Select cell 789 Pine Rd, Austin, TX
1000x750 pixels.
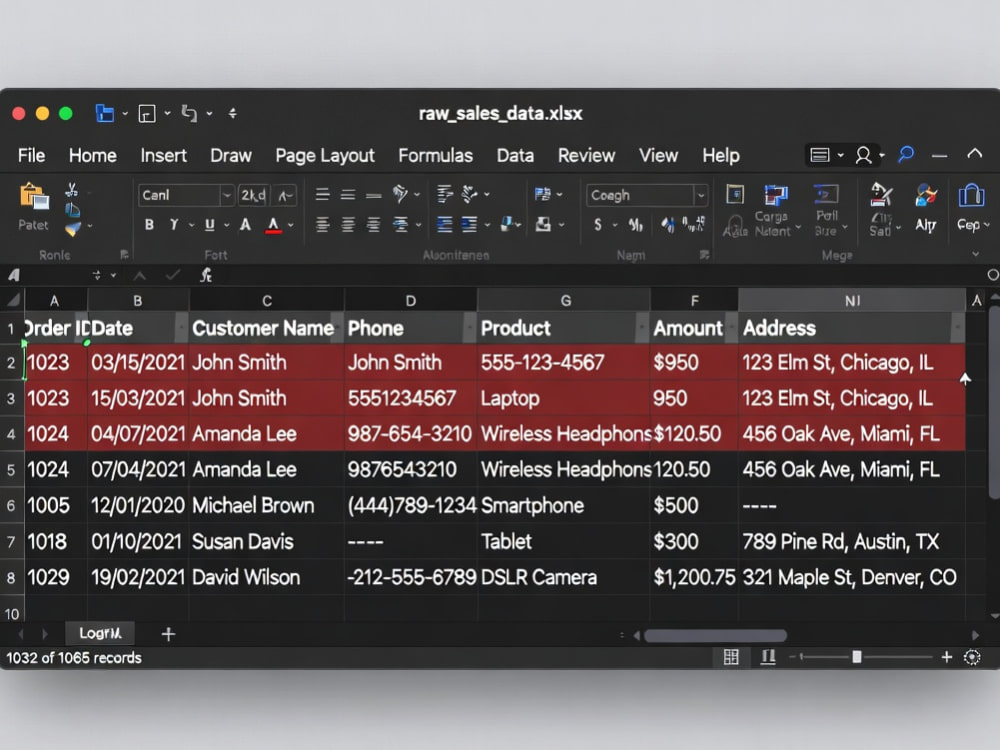point(851,542)
